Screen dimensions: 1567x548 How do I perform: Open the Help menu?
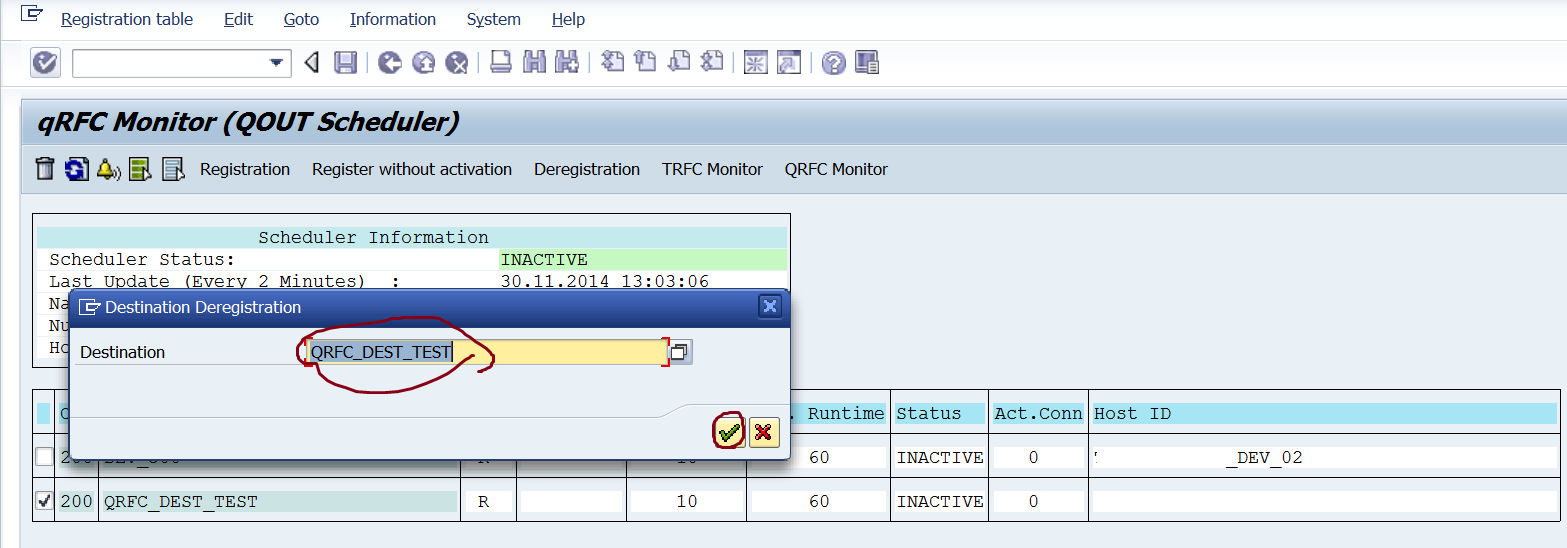(568, 19)
